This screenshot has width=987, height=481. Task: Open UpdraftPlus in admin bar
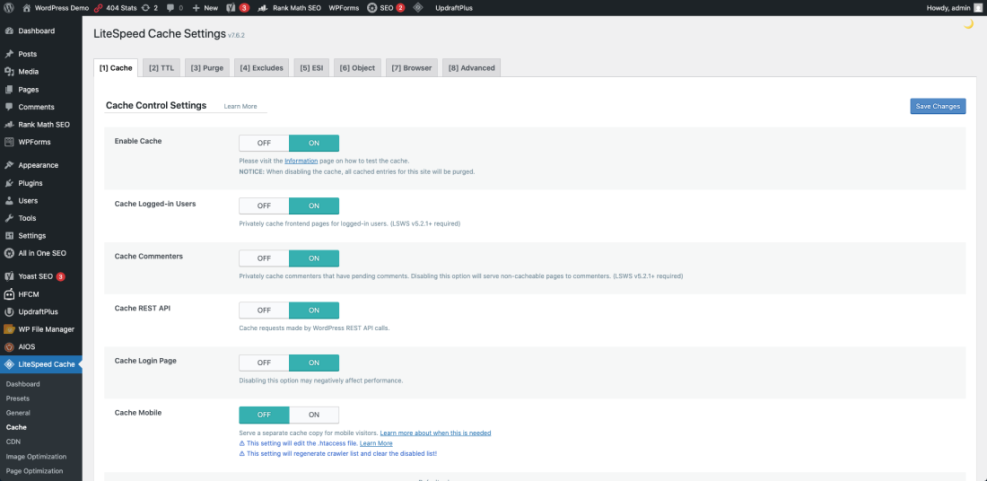(454, 8)
